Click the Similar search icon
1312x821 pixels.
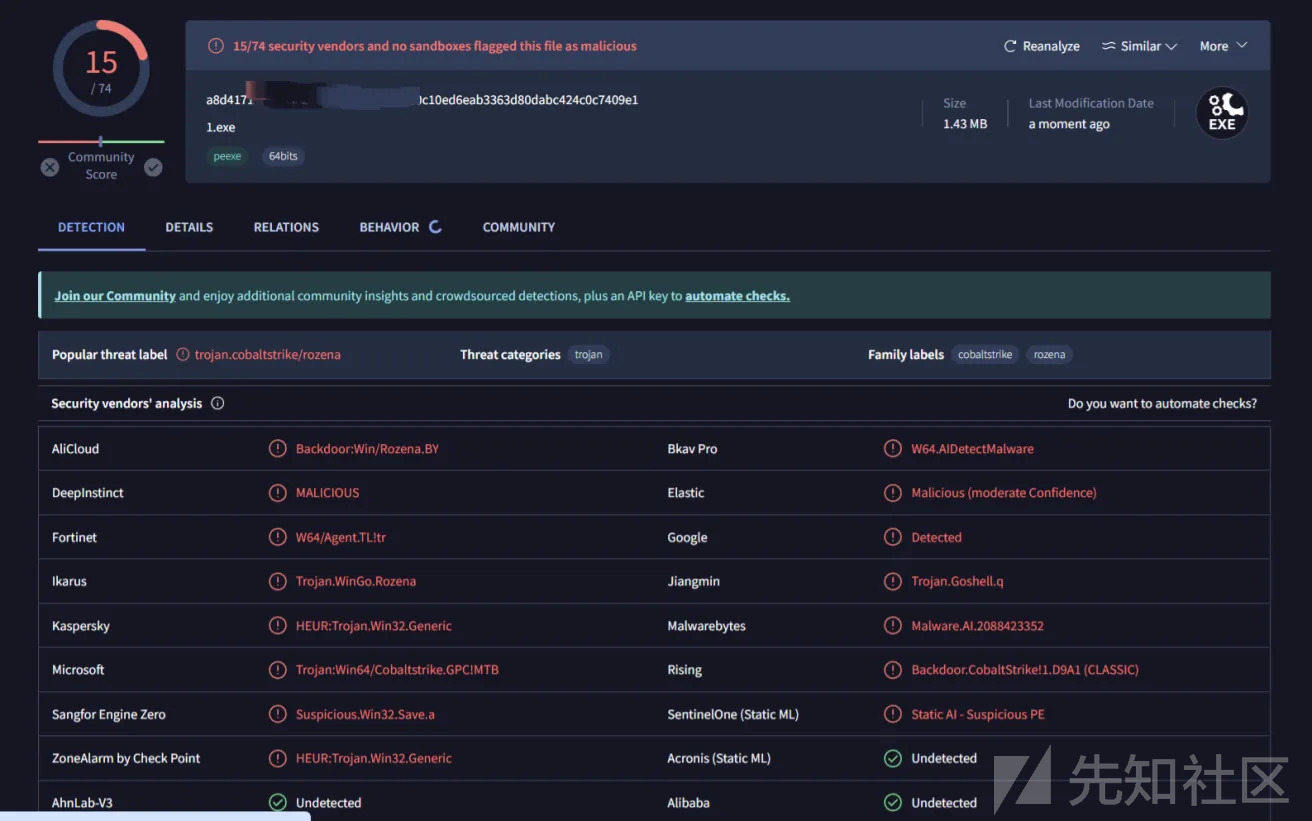pyautogui.click(x=1108, y=46)
